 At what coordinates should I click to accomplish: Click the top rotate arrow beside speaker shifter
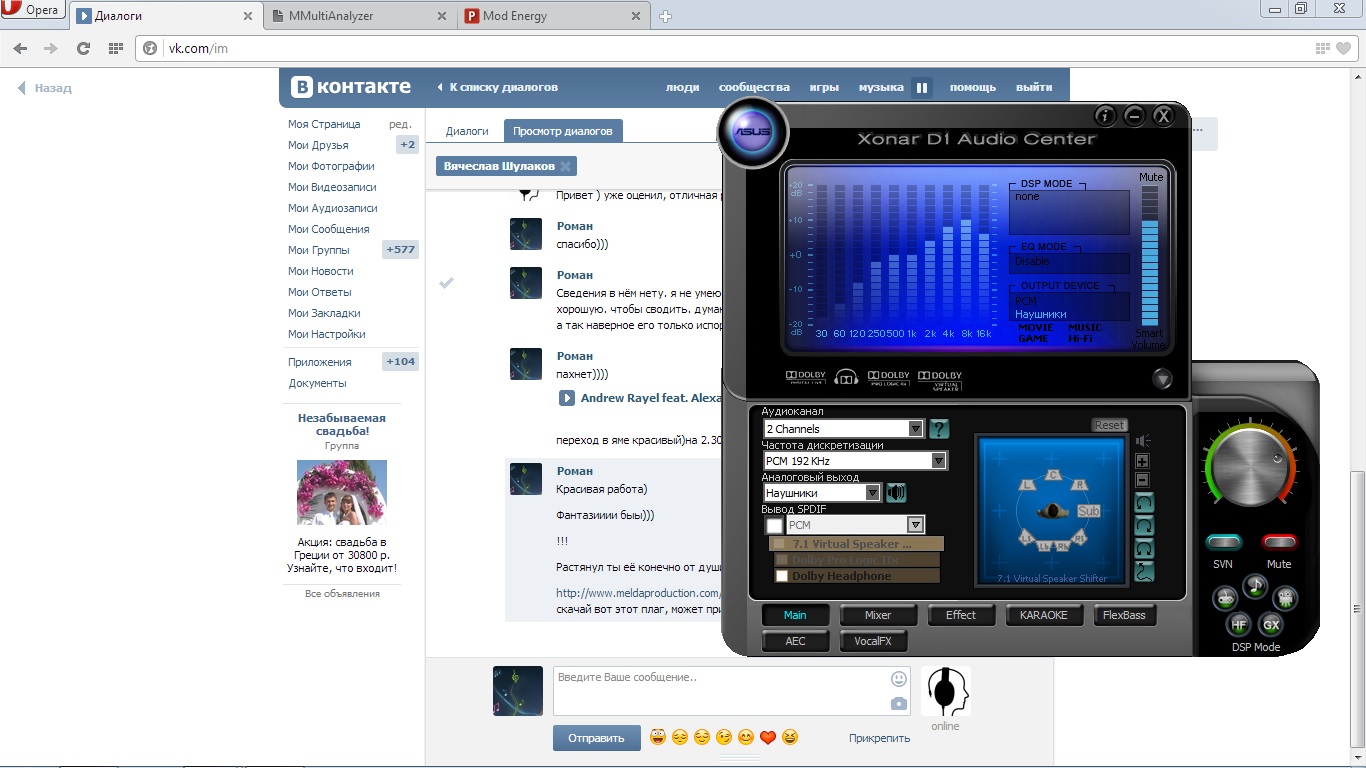(1144, 502)
